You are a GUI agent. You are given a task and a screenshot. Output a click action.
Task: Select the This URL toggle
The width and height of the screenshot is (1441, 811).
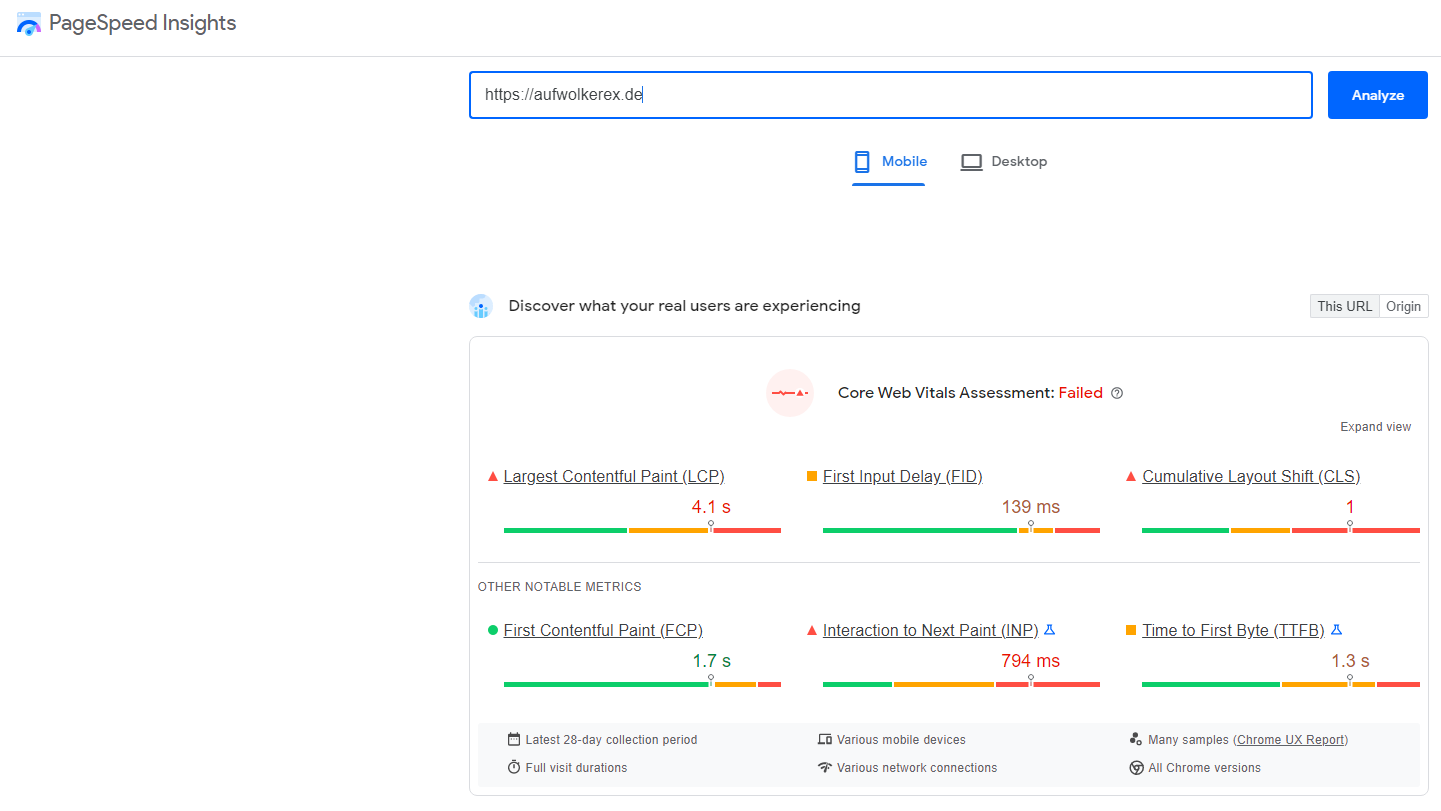coord(1344,306)
